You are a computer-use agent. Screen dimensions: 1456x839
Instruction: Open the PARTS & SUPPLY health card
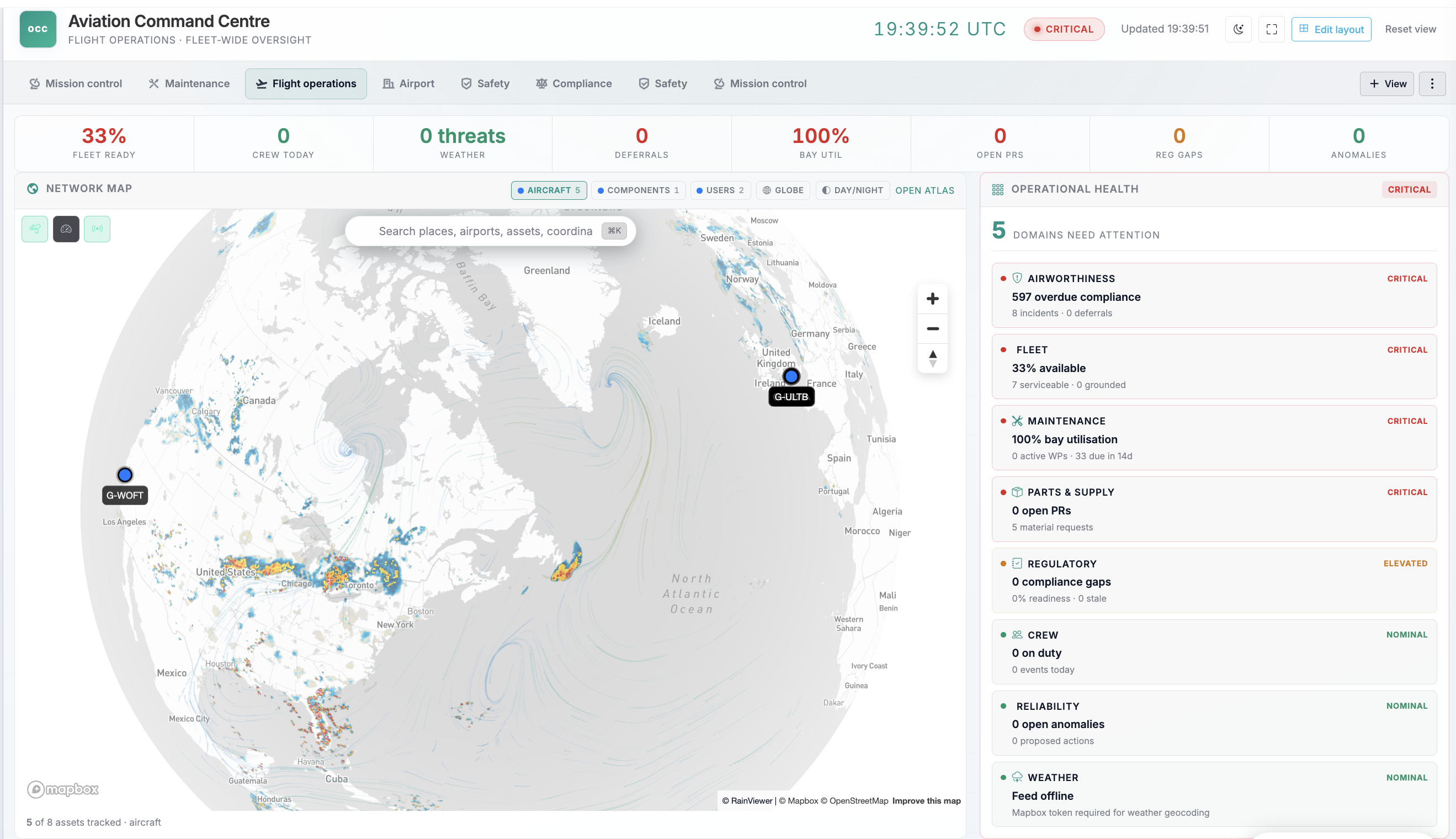click(x=1214, y=509)
